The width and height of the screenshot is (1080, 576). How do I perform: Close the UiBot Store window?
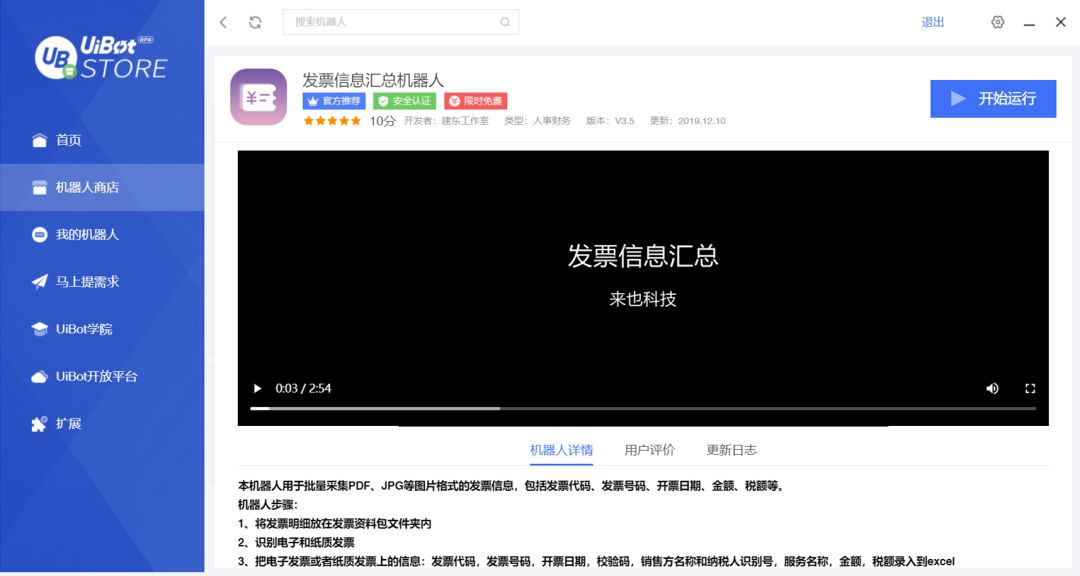click(1061, 22)
